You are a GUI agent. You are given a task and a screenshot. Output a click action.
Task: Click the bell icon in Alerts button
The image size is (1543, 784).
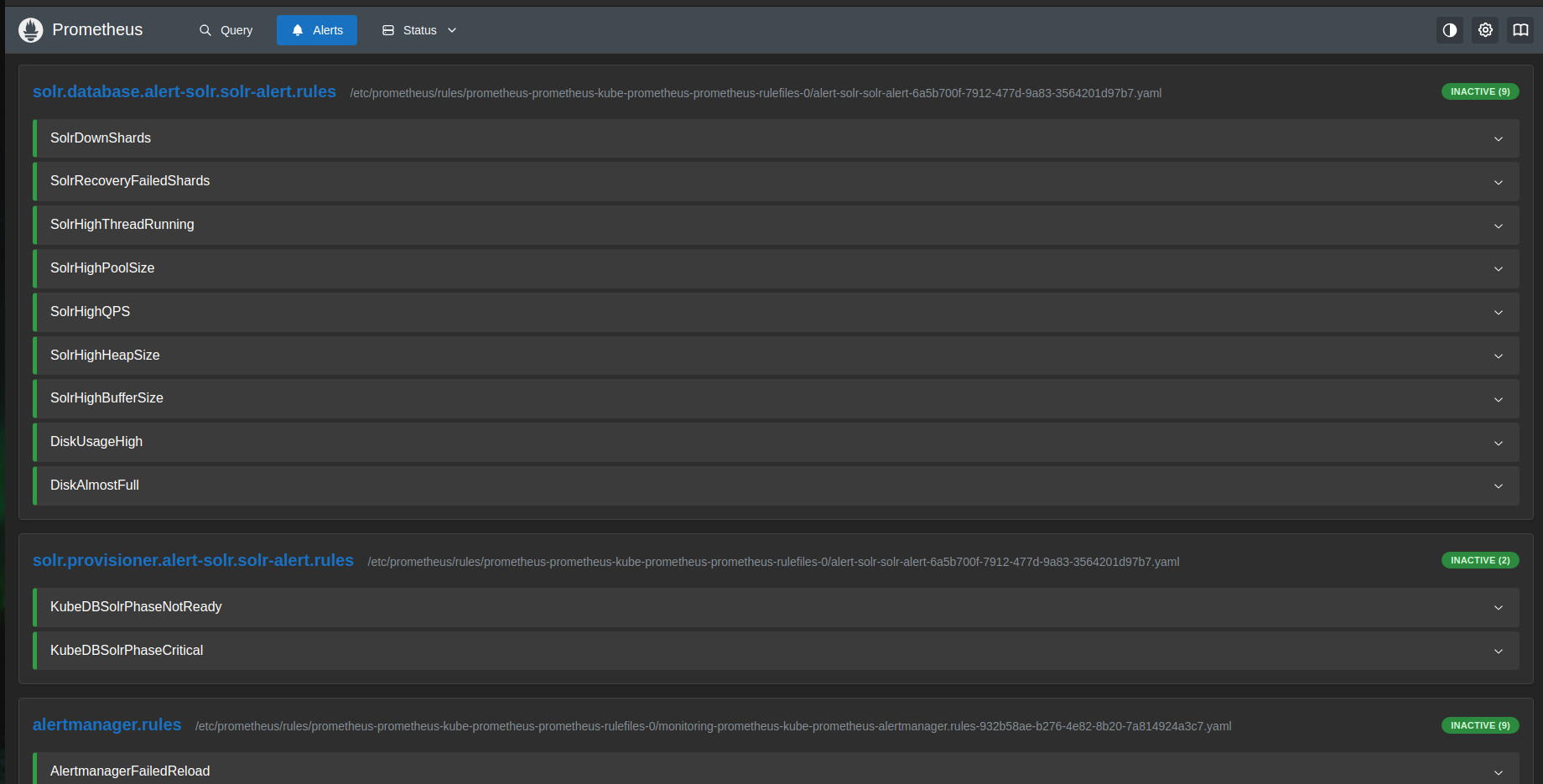point(298,30)
